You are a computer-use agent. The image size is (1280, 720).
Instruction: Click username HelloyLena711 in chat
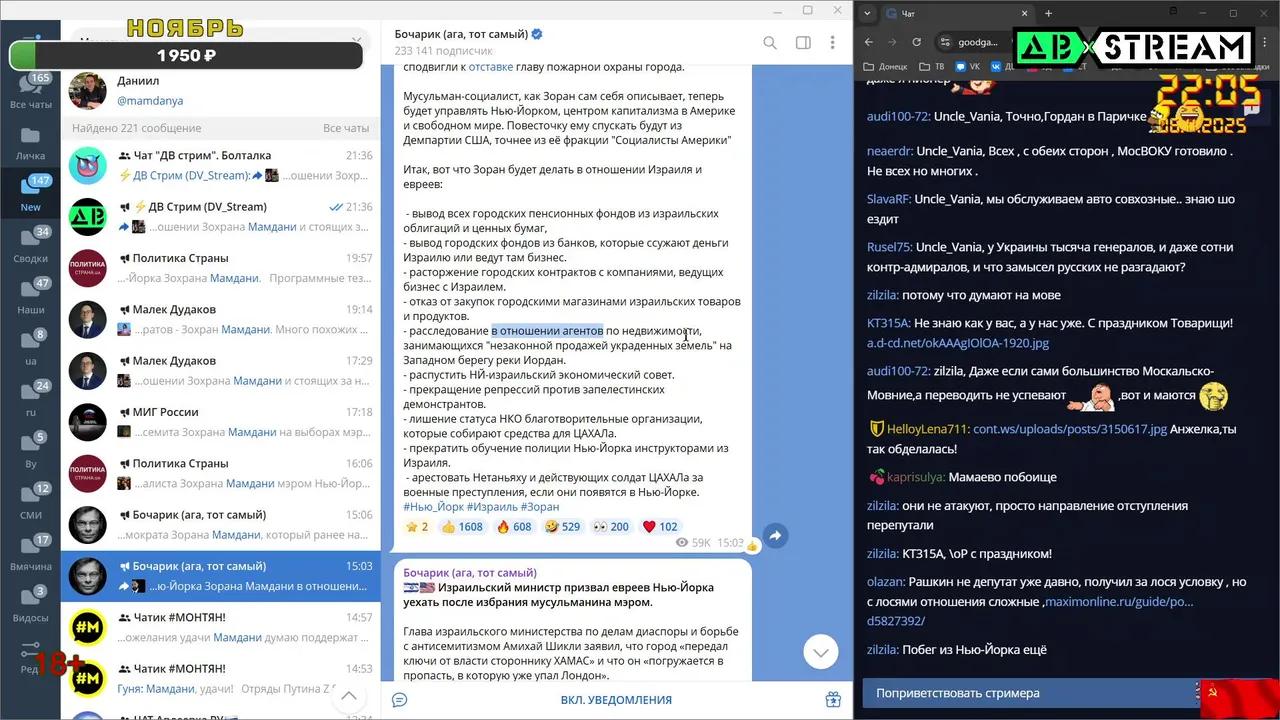(x=928, y=429)
